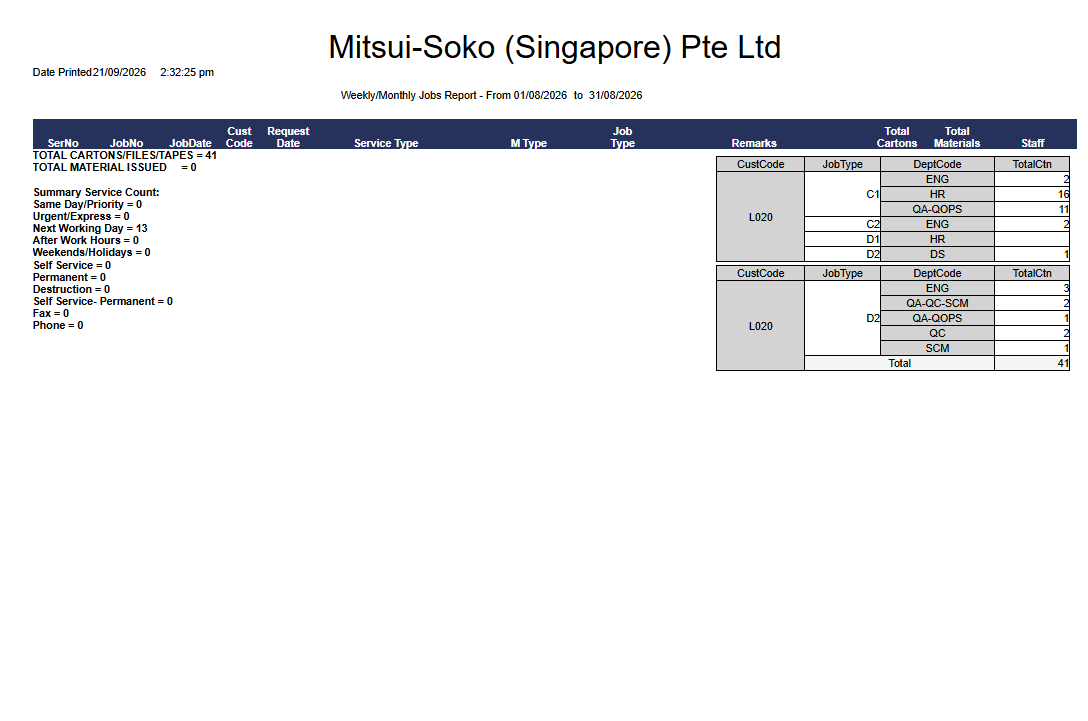Image resolution: width=1088 pixels, height=721 pixels.
Task: Click the TOTAL MATERIAL ISSUED = 0 line
Action: (114, 167)
